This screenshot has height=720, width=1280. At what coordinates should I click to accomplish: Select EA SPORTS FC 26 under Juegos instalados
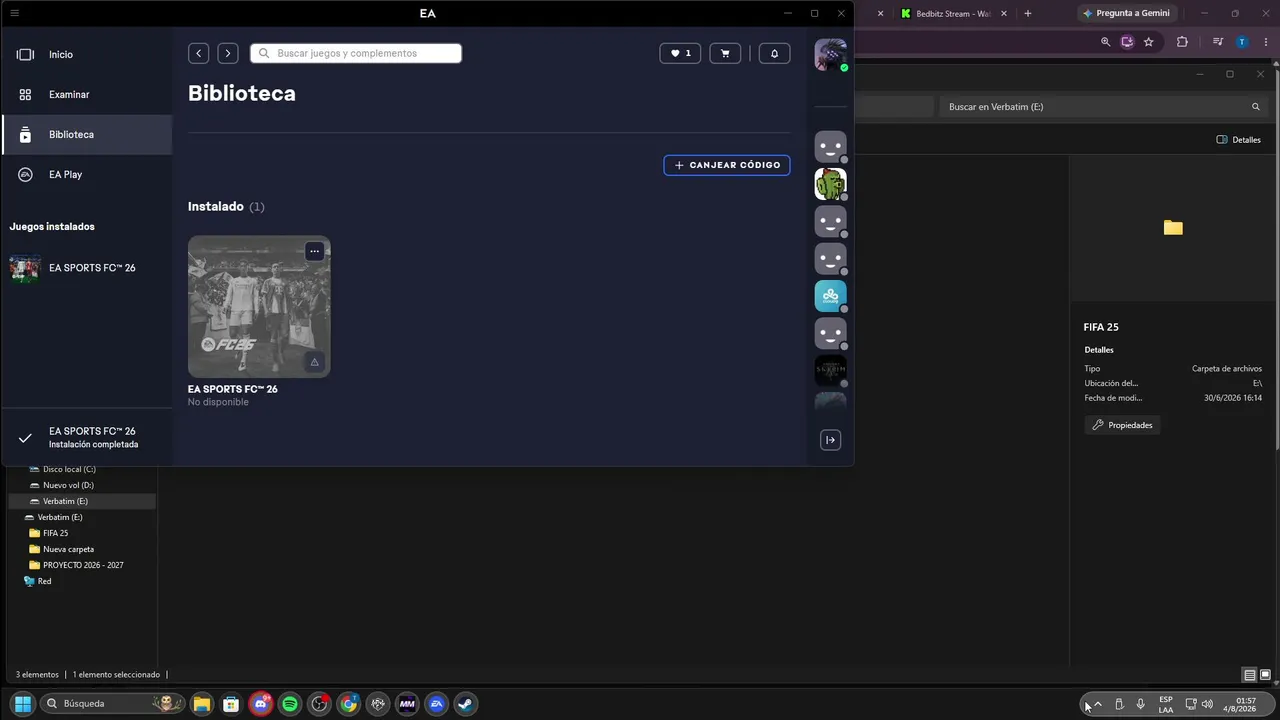click(87, 268)
